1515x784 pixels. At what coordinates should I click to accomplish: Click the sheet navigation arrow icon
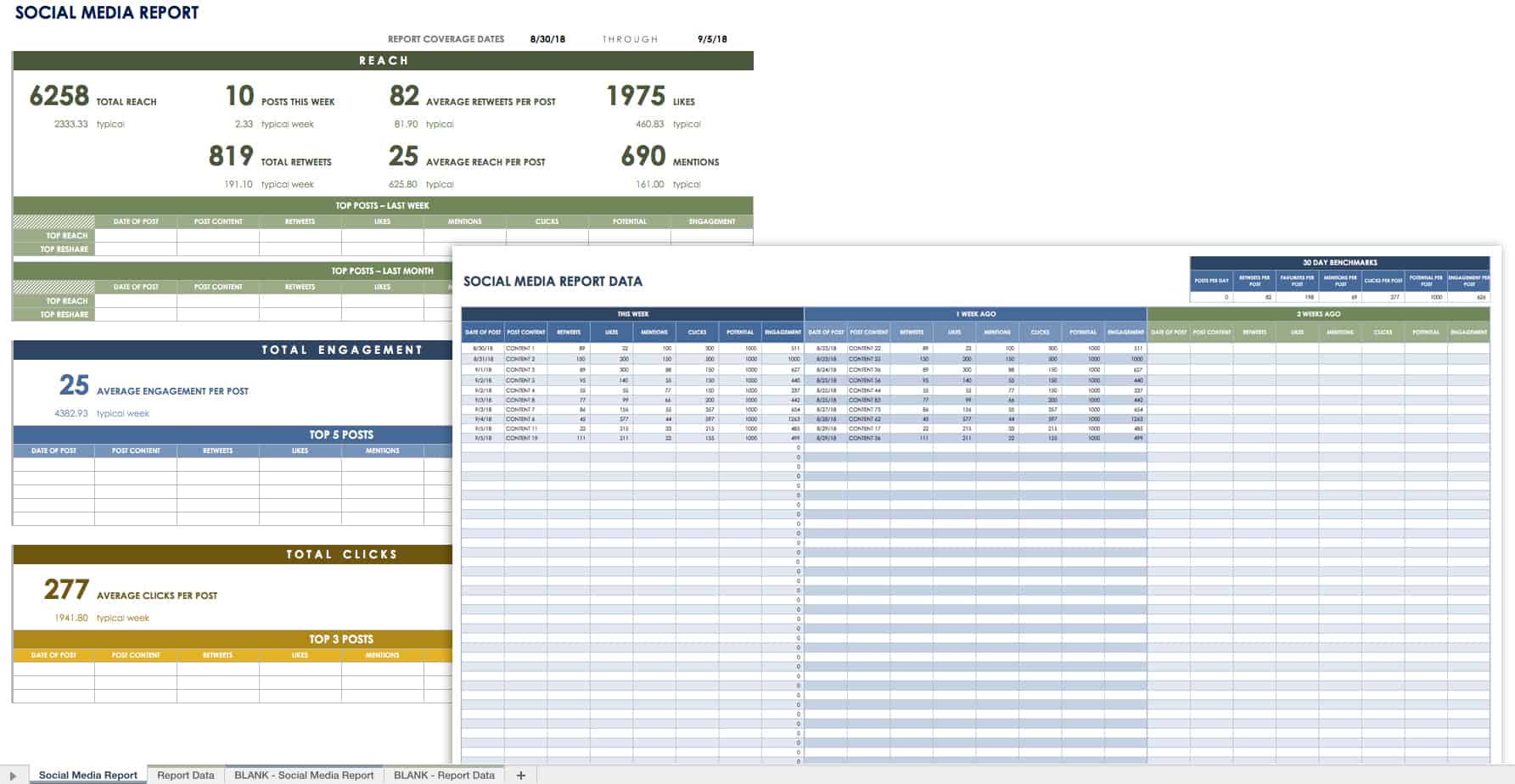click(13, 776)
